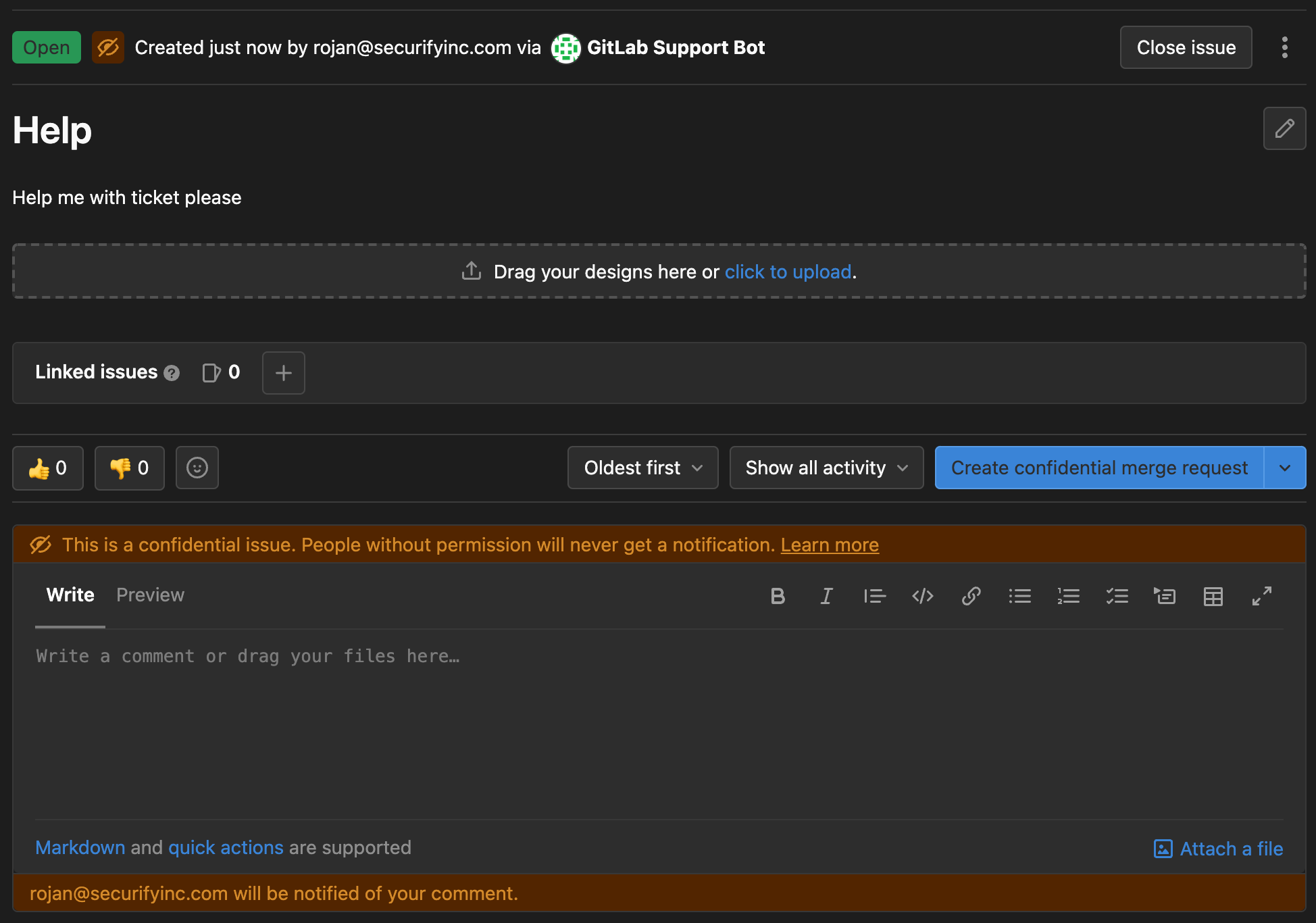Viewport: 1316px width, 923px height.
Task: Apply bold formatting in comment editor
Action: pyautogui.click(x=778, y=596)
